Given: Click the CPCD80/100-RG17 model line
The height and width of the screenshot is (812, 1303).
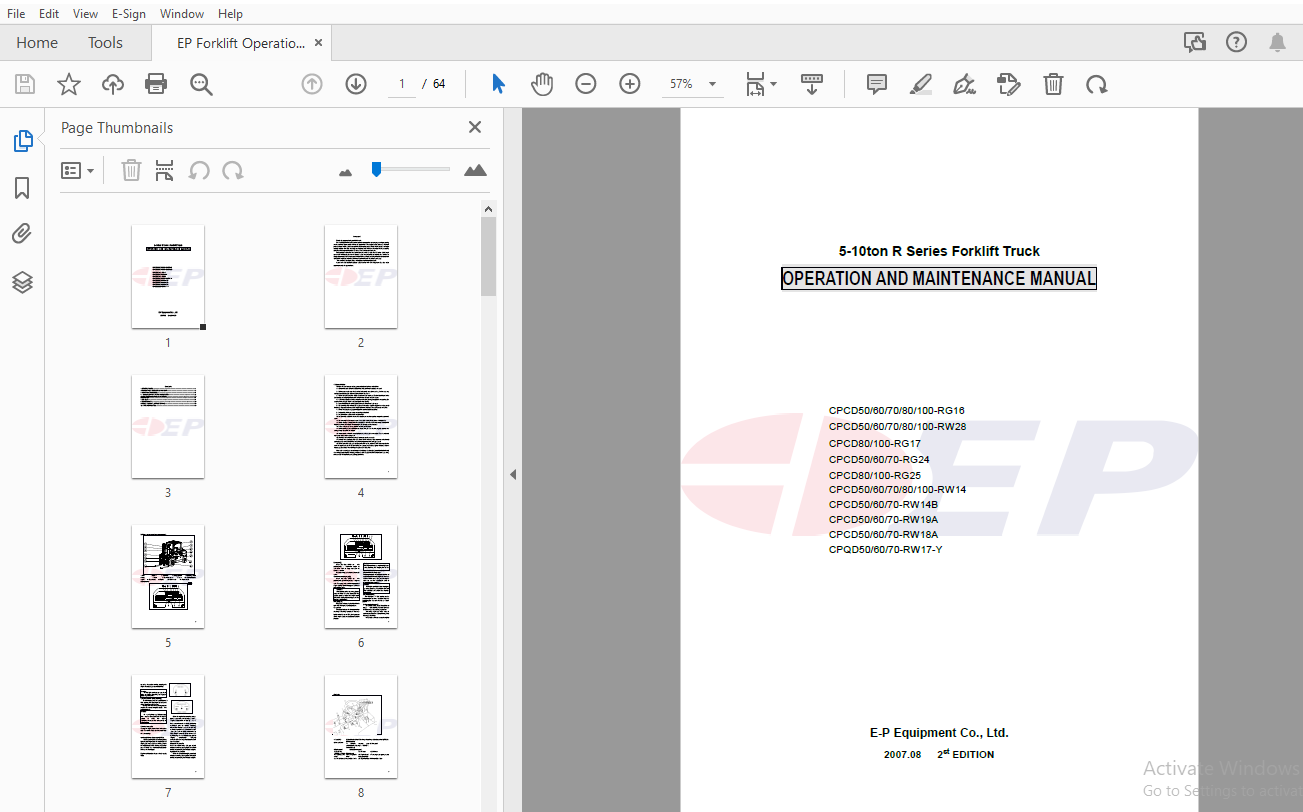Looking at the screenshot, I should coord(875,444).
